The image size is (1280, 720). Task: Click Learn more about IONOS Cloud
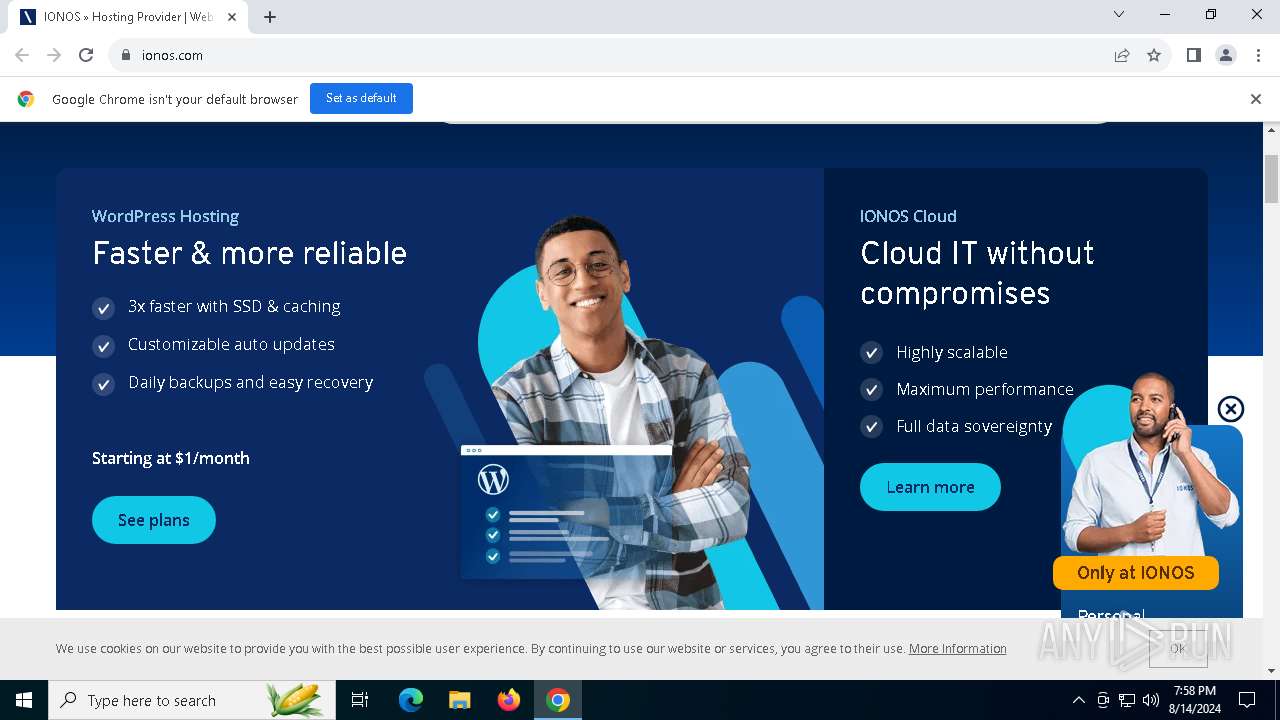[930, 487]
